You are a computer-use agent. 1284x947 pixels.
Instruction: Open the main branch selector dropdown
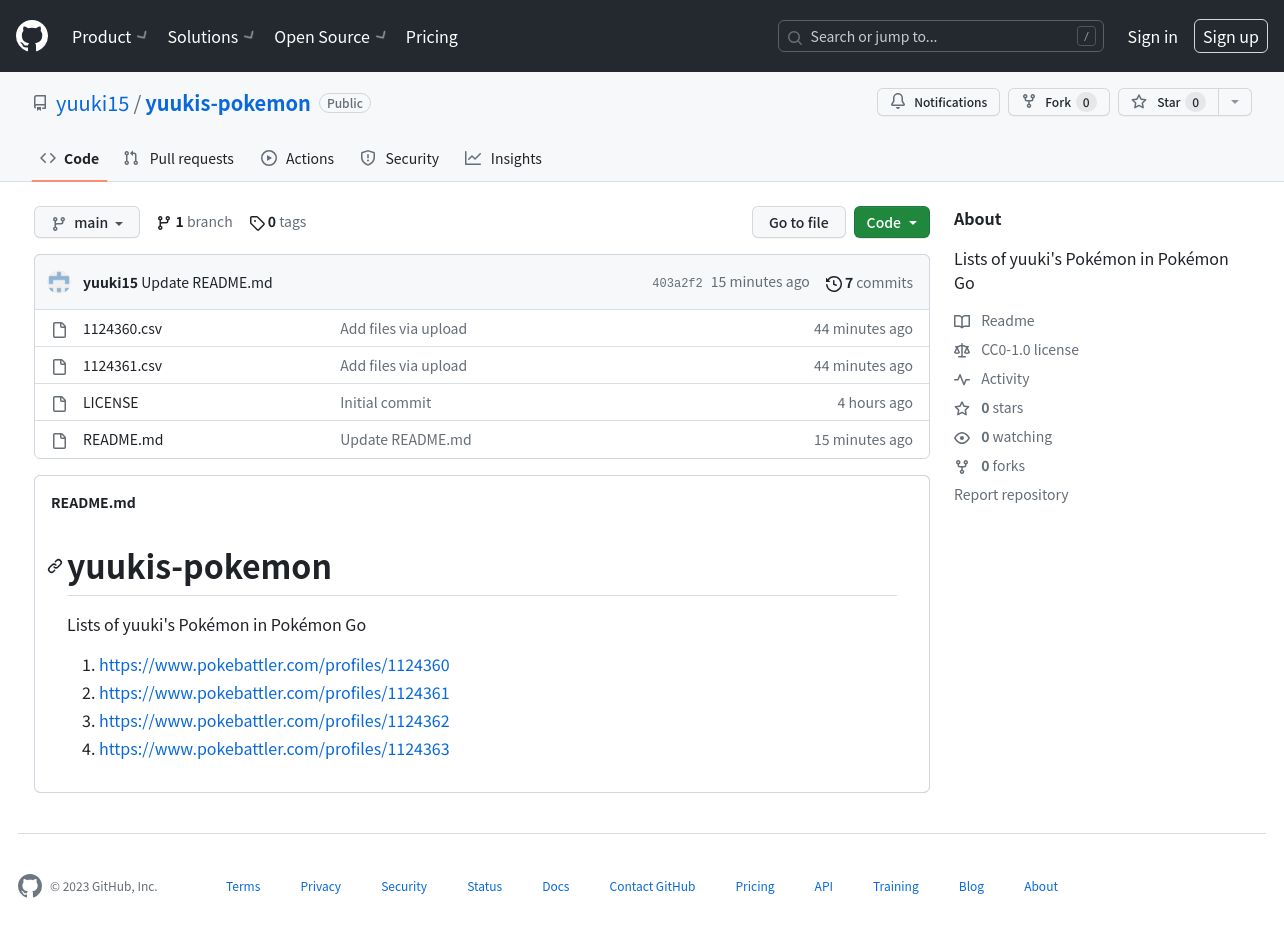[87, 222]
